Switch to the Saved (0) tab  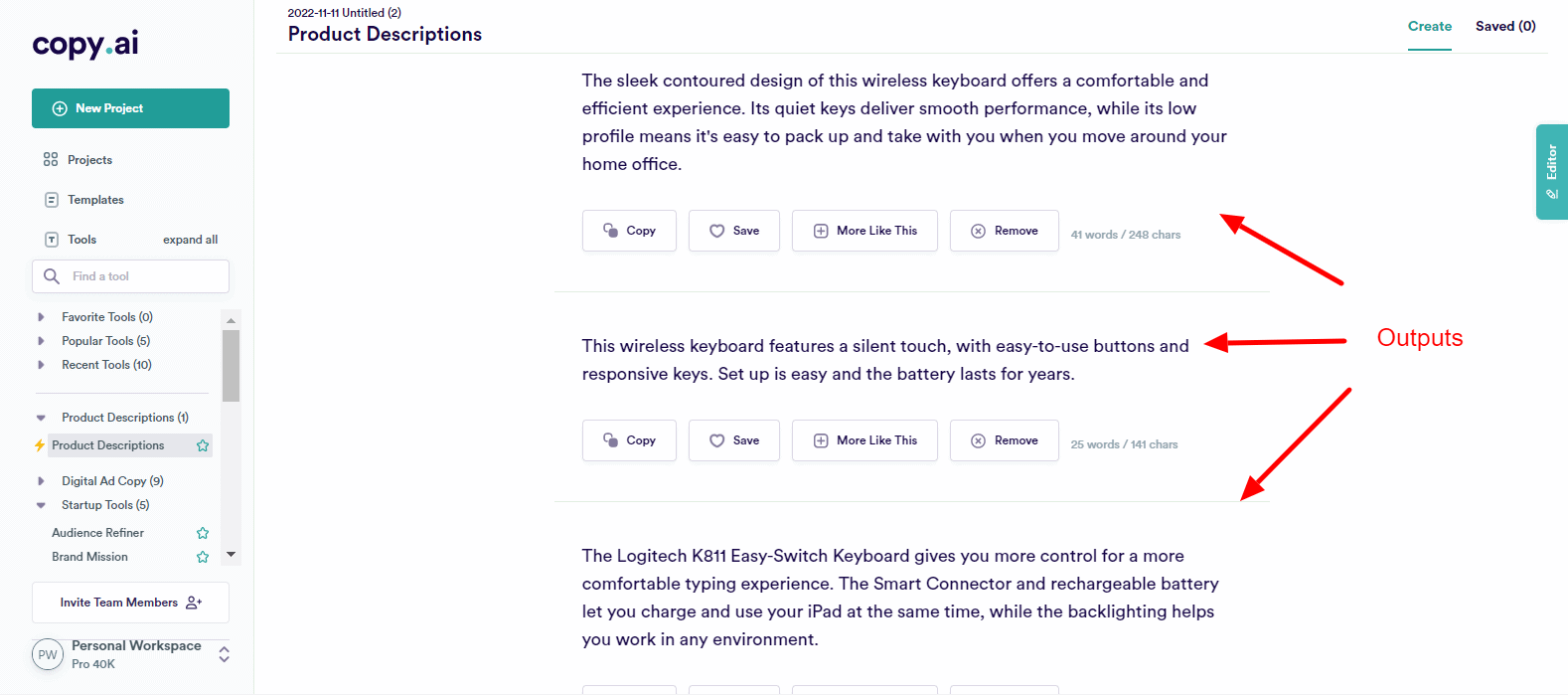(1504, 27)
